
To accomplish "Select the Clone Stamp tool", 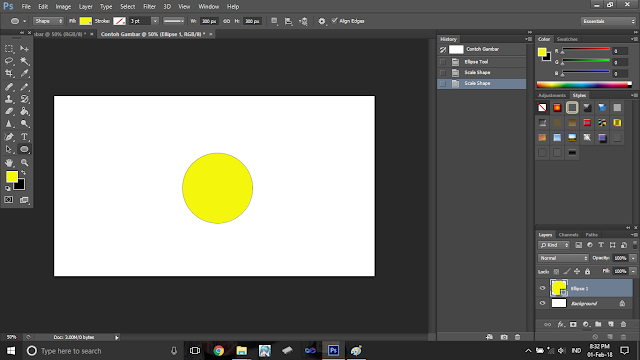I will point(9,99).
